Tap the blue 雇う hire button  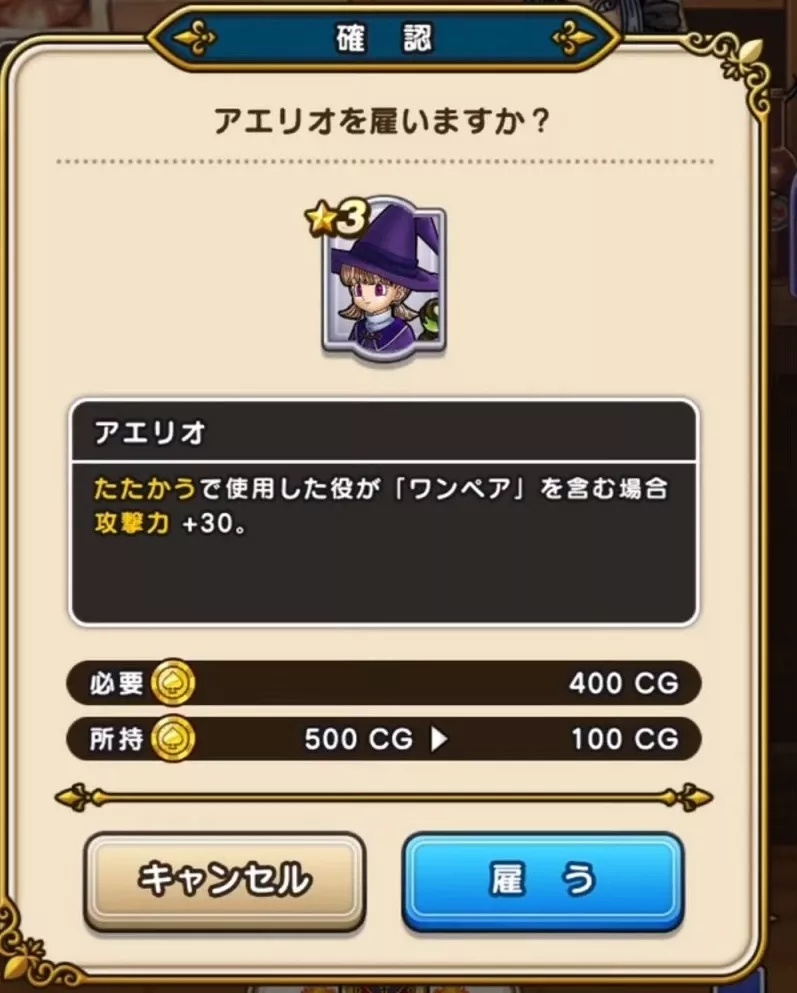[x=543, y=881]
